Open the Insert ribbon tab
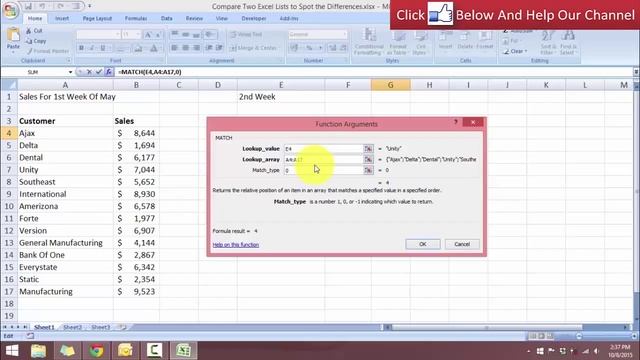The width and height of the screenshot is (640, 360). (x=62, y=18)
